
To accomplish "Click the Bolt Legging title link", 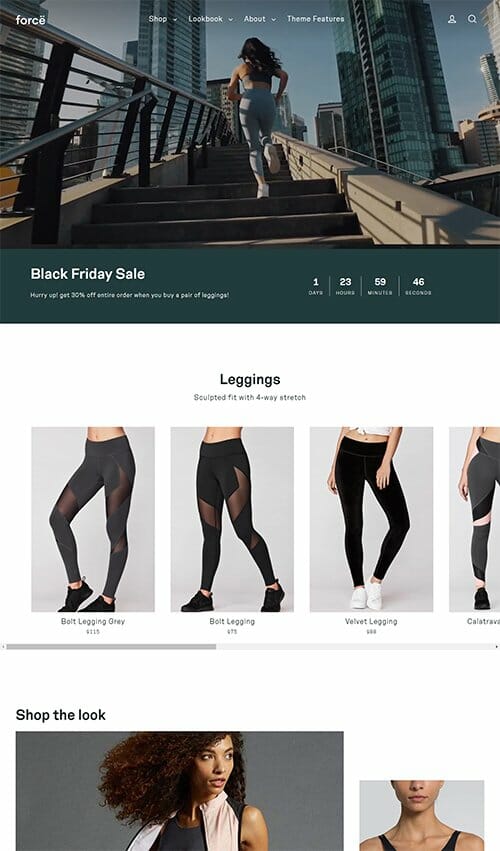I will click(x=232, y=621).
